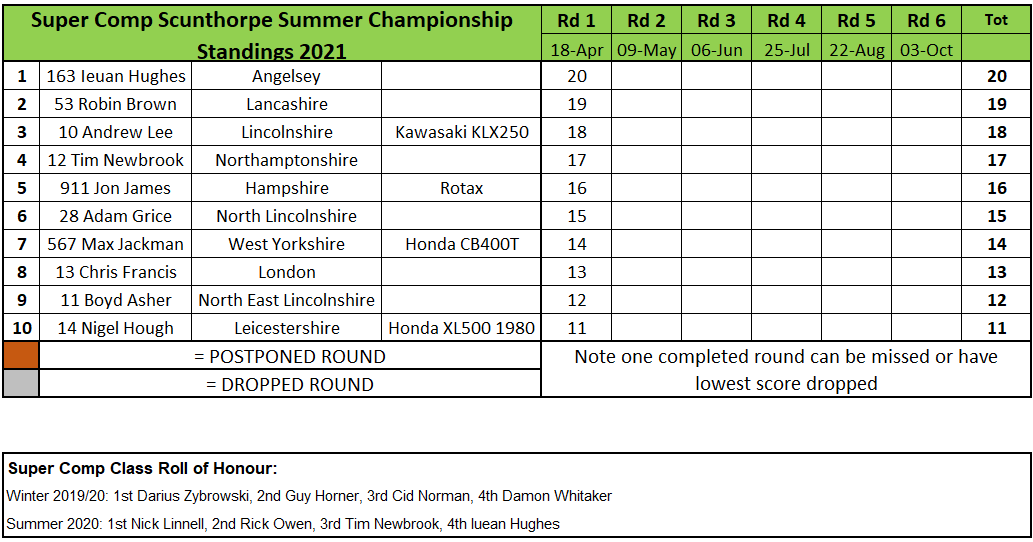Select the Kawasaki KLX250 bike cell
Viewport: 1033px width, 542px height.
pos(462,132)
